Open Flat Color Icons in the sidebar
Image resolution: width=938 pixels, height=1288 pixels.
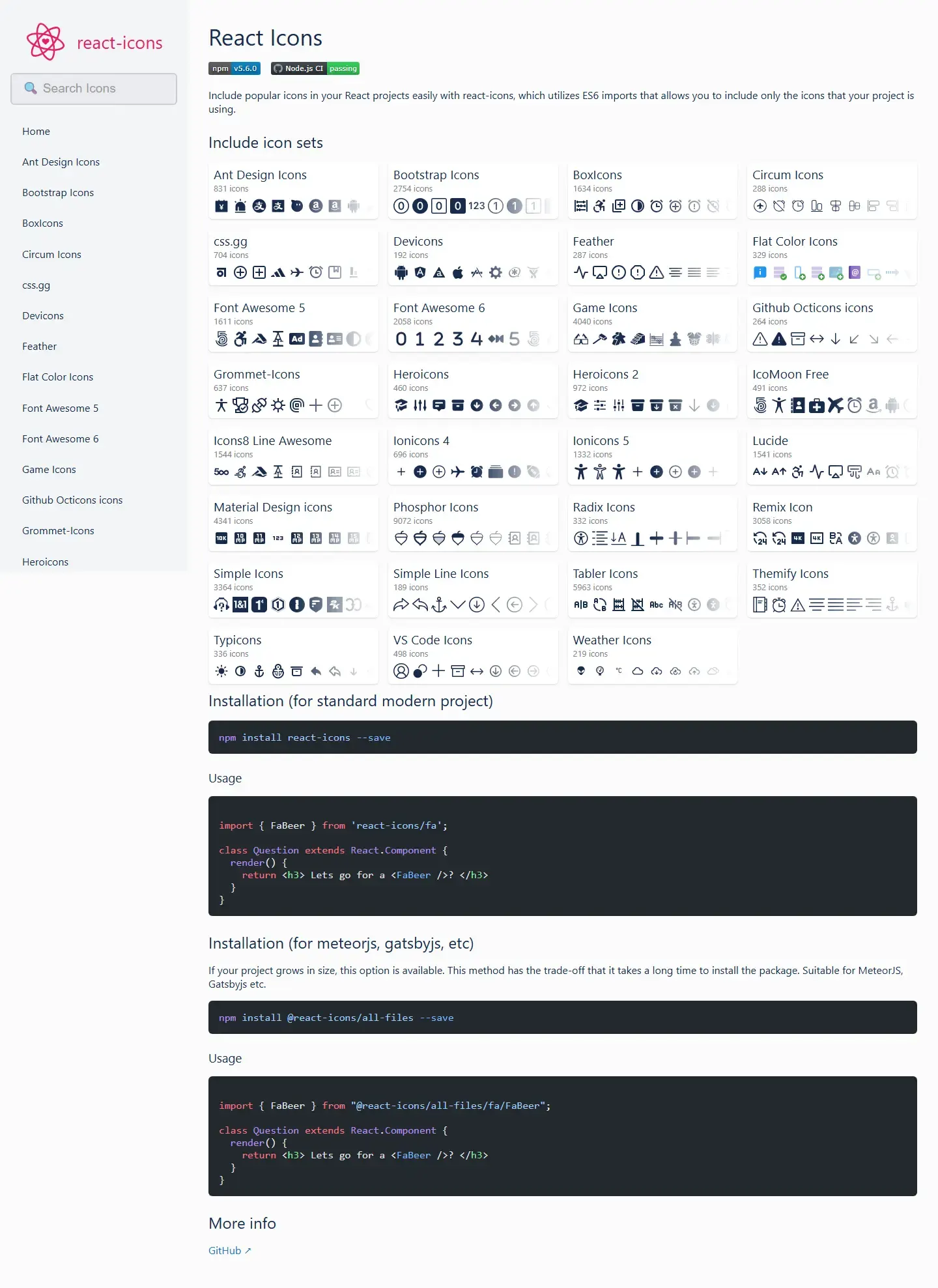tap(57, 377)
